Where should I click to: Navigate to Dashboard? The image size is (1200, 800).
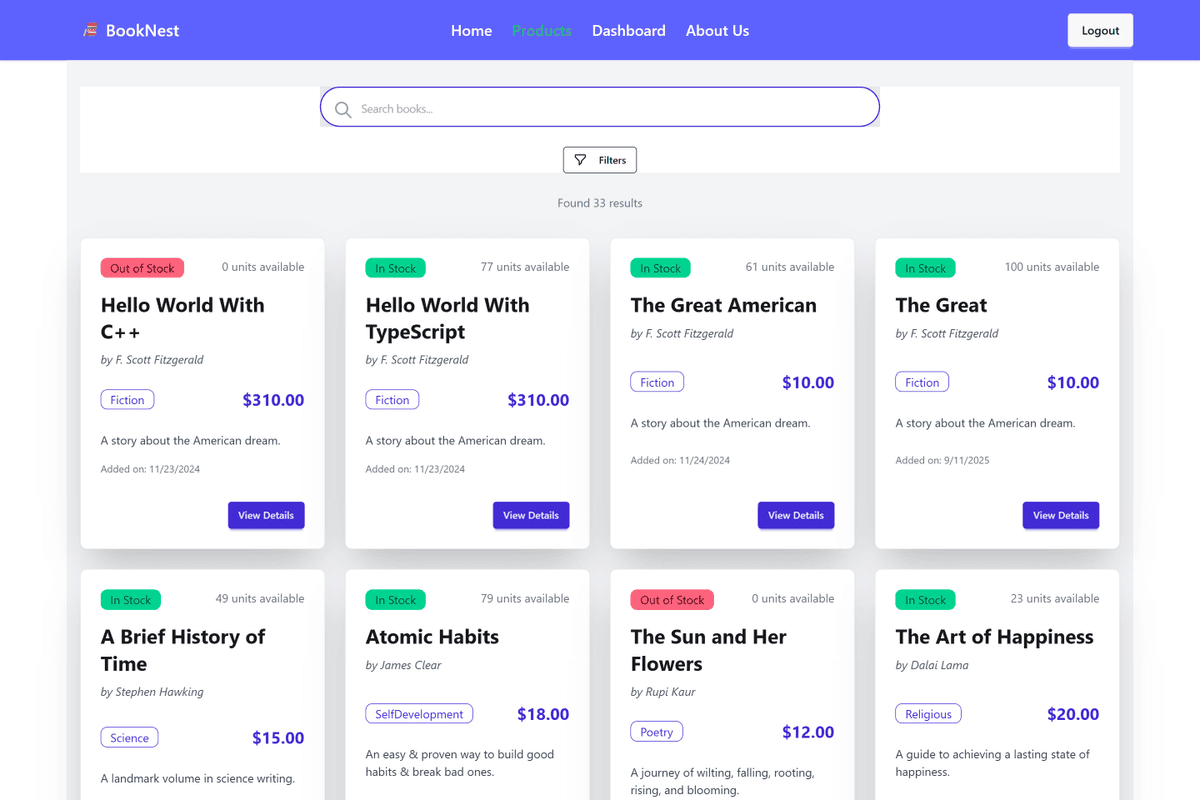click(628, 31)
